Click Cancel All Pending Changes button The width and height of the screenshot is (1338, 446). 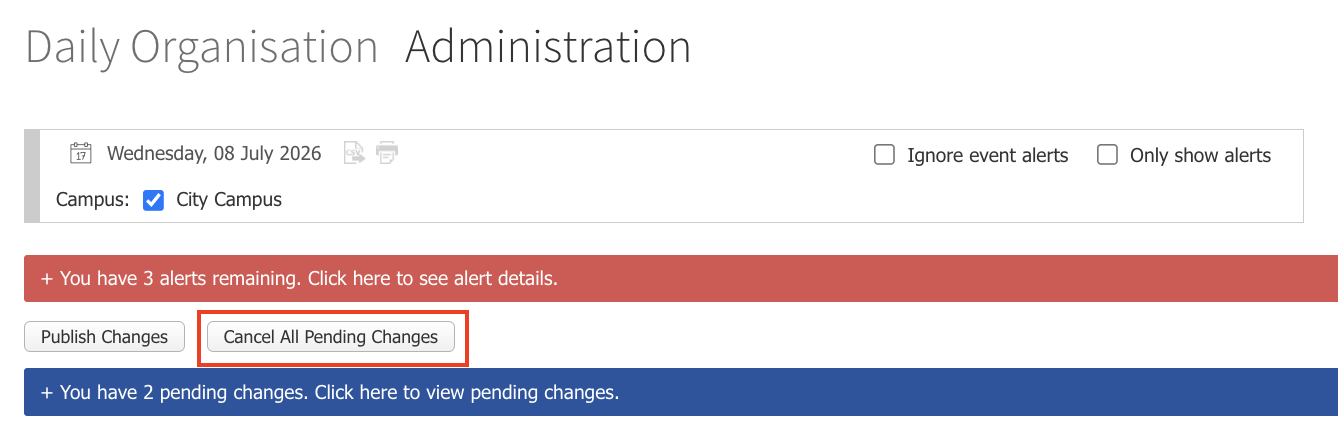tap(331, 337)
